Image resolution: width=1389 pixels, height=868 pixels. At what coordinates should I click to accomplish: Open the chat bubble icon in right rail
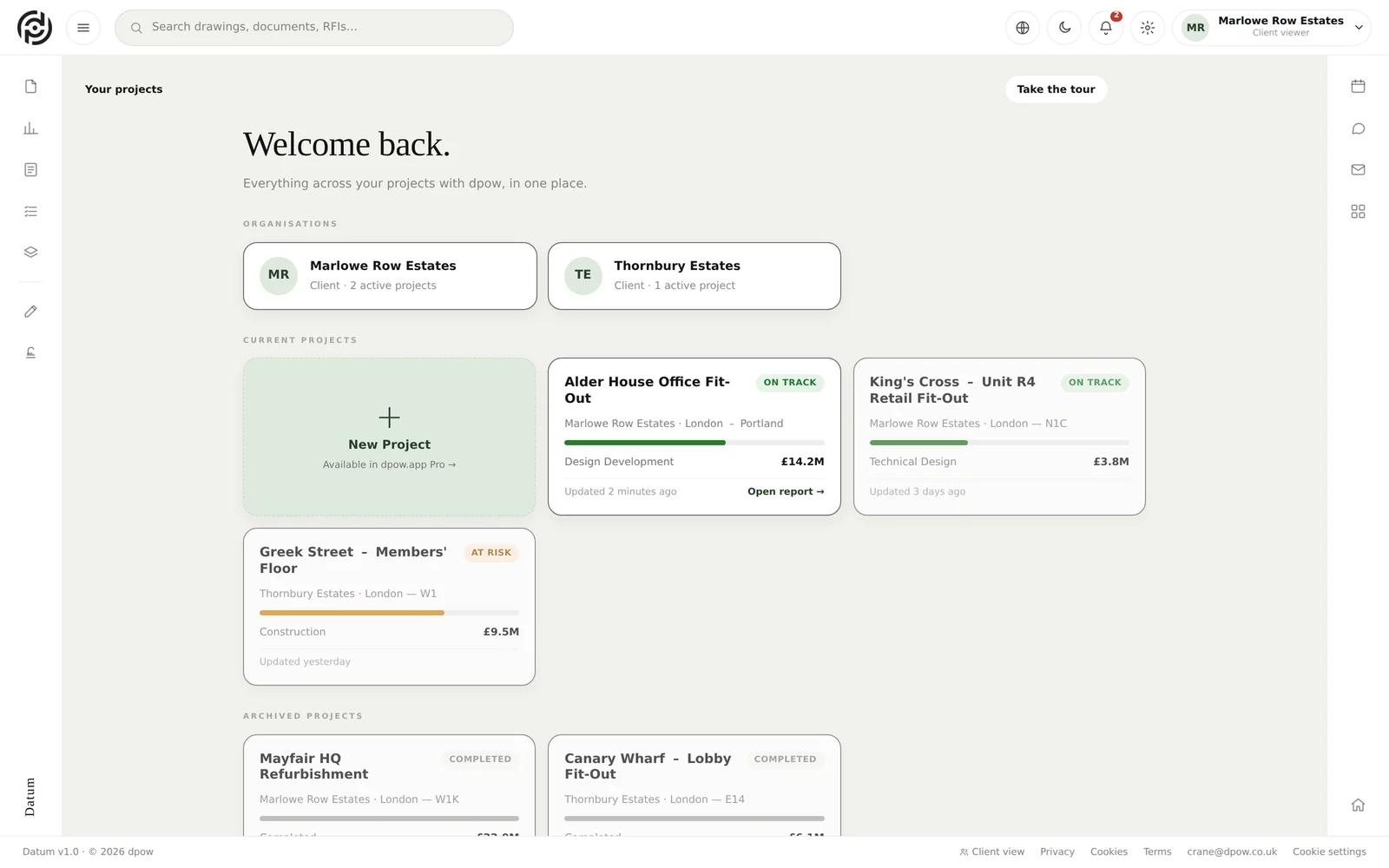coord(1359,128)
